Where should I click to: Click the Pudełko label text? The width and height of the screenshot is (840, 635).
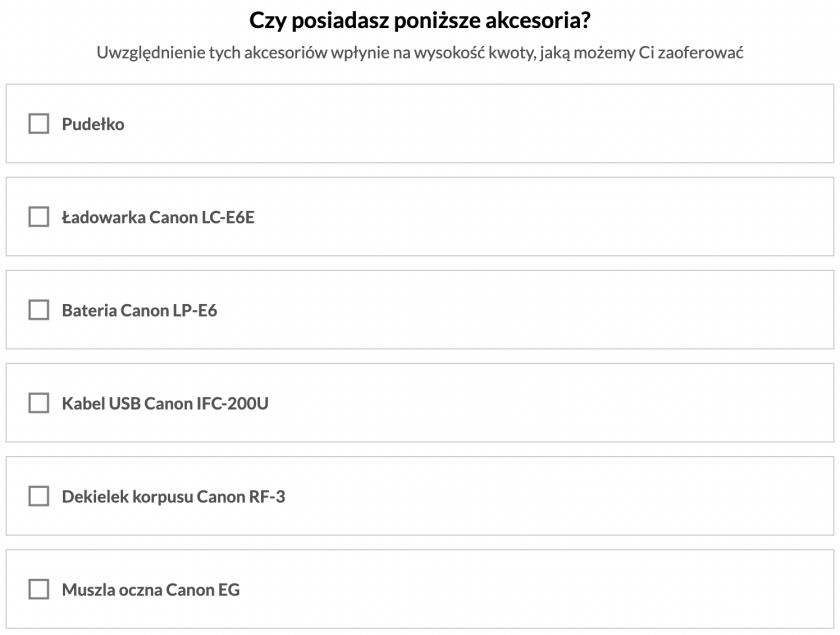coord(93,124)
